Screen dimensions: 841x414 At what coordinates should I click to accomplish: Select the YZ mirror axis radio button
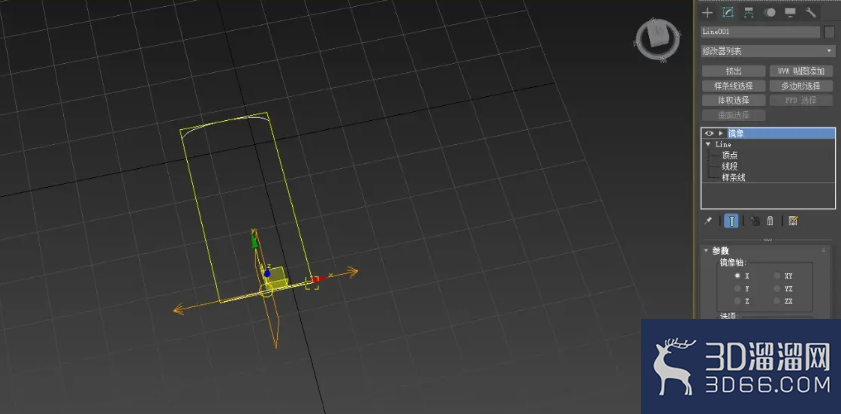click(x=777, y=289)
